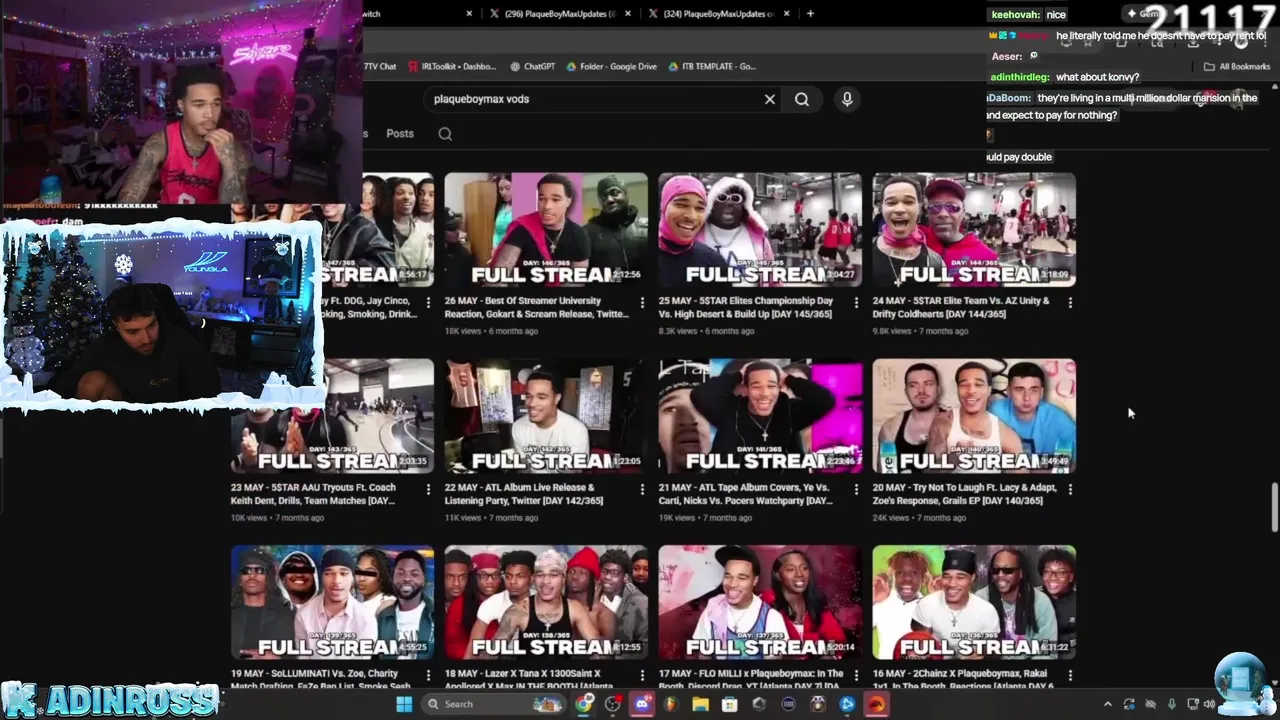Open the Folder - Google Drive bookmark
The height and width of the screenshot is (720, 1280).
[611, 66]
